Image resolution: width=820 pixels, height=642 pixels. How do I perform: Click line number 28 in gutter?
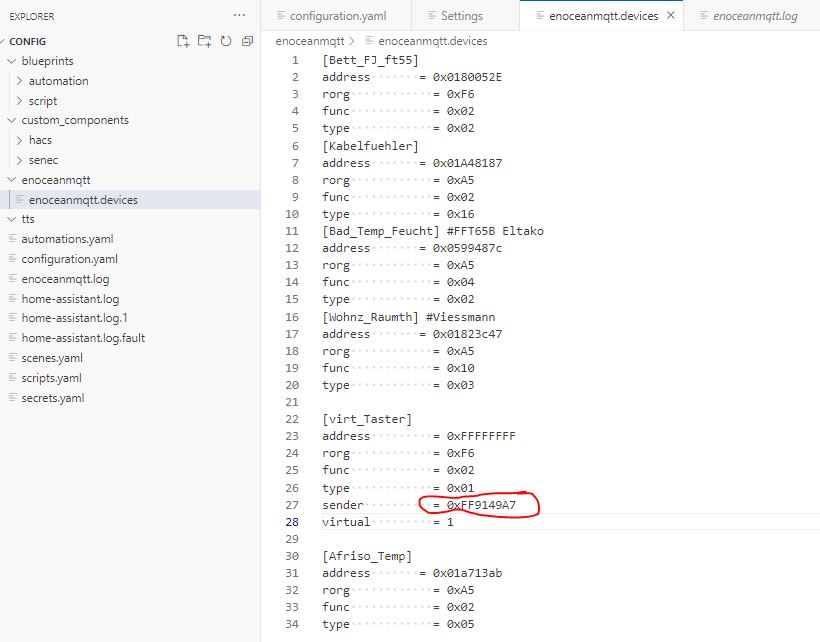tap(293, 522)
